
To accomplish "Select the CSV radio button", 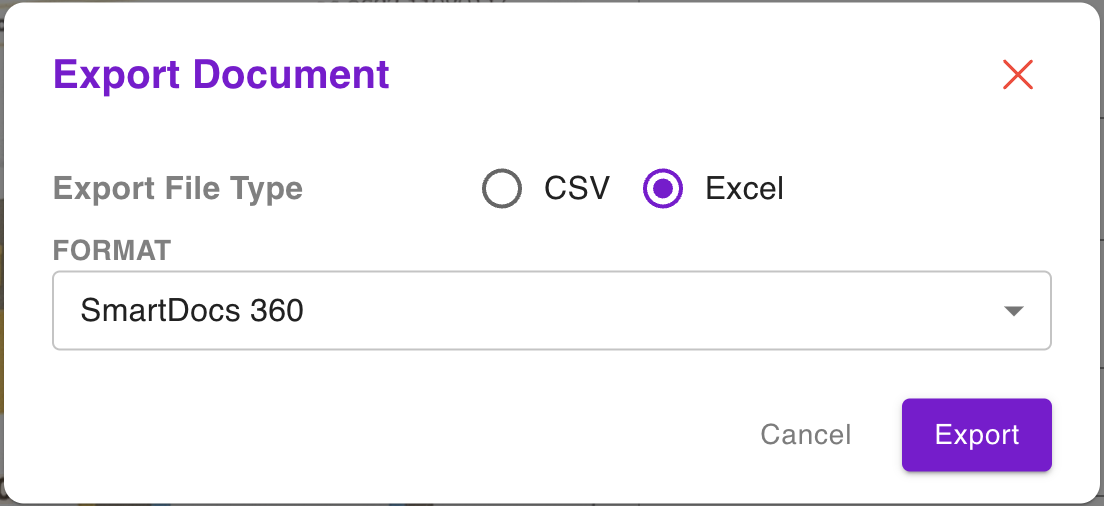I will tap(501, 189).
